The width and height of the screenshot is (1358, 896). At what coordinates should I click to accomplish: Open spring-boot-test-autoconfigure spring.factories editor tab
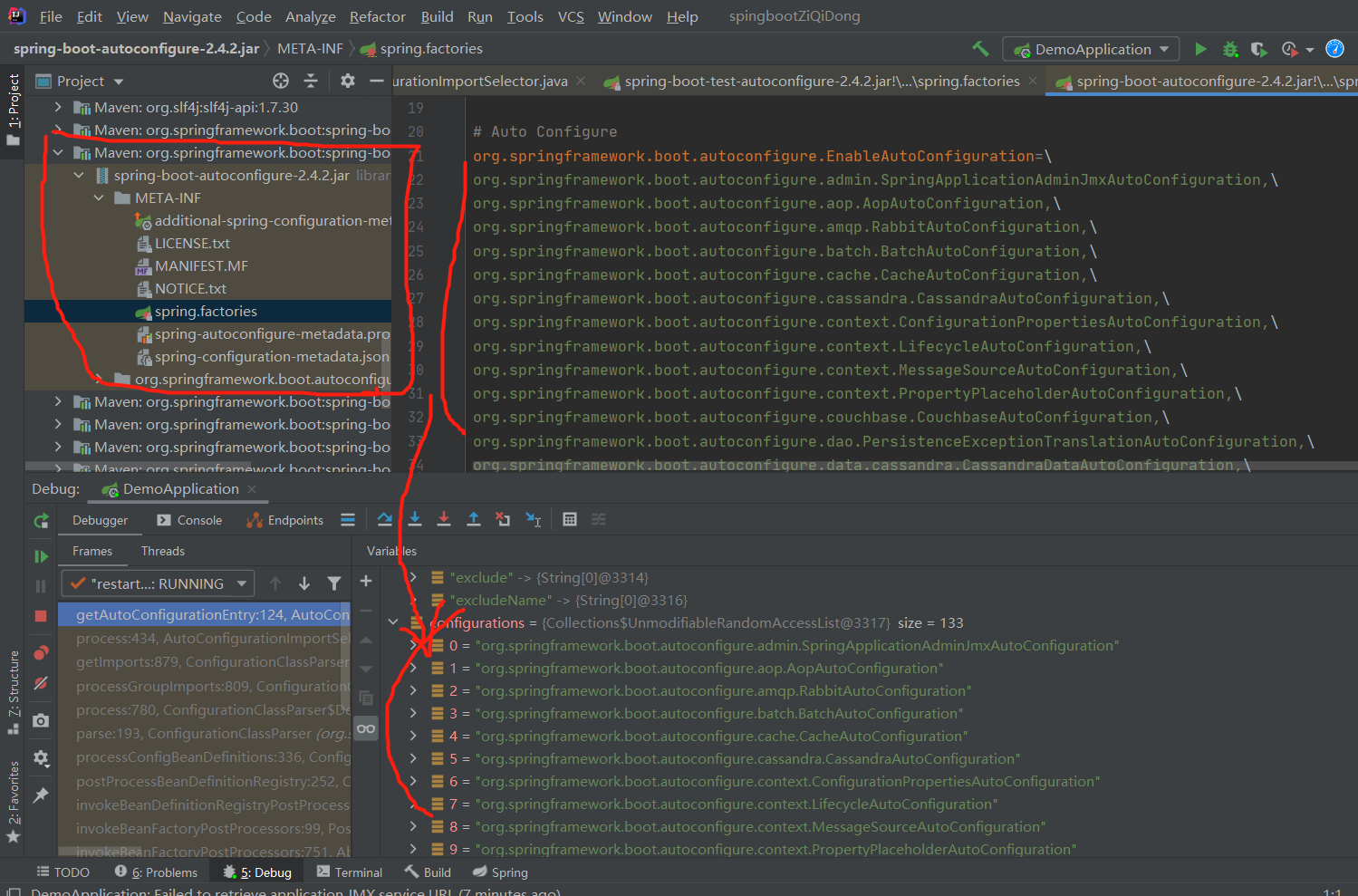click(x=822, y=81)
